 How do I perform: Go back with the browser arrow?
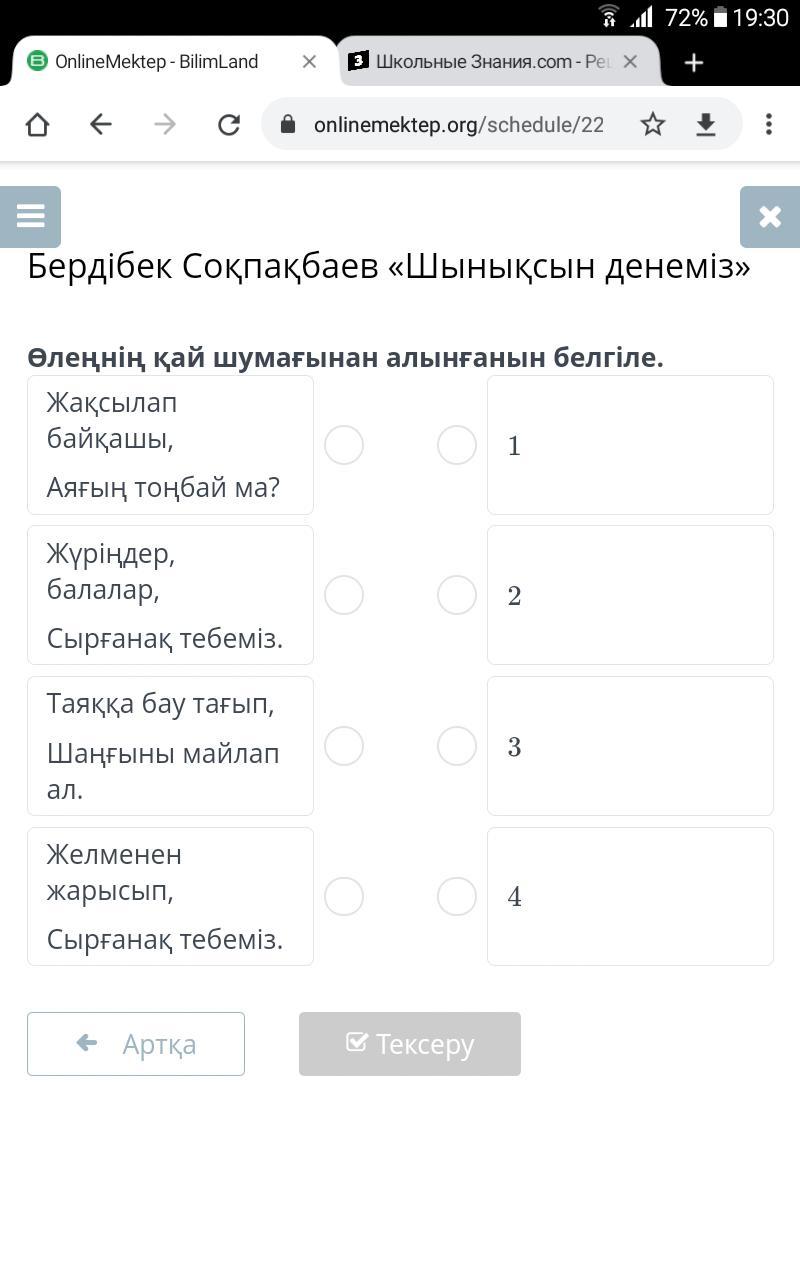(x=100, y=124)
